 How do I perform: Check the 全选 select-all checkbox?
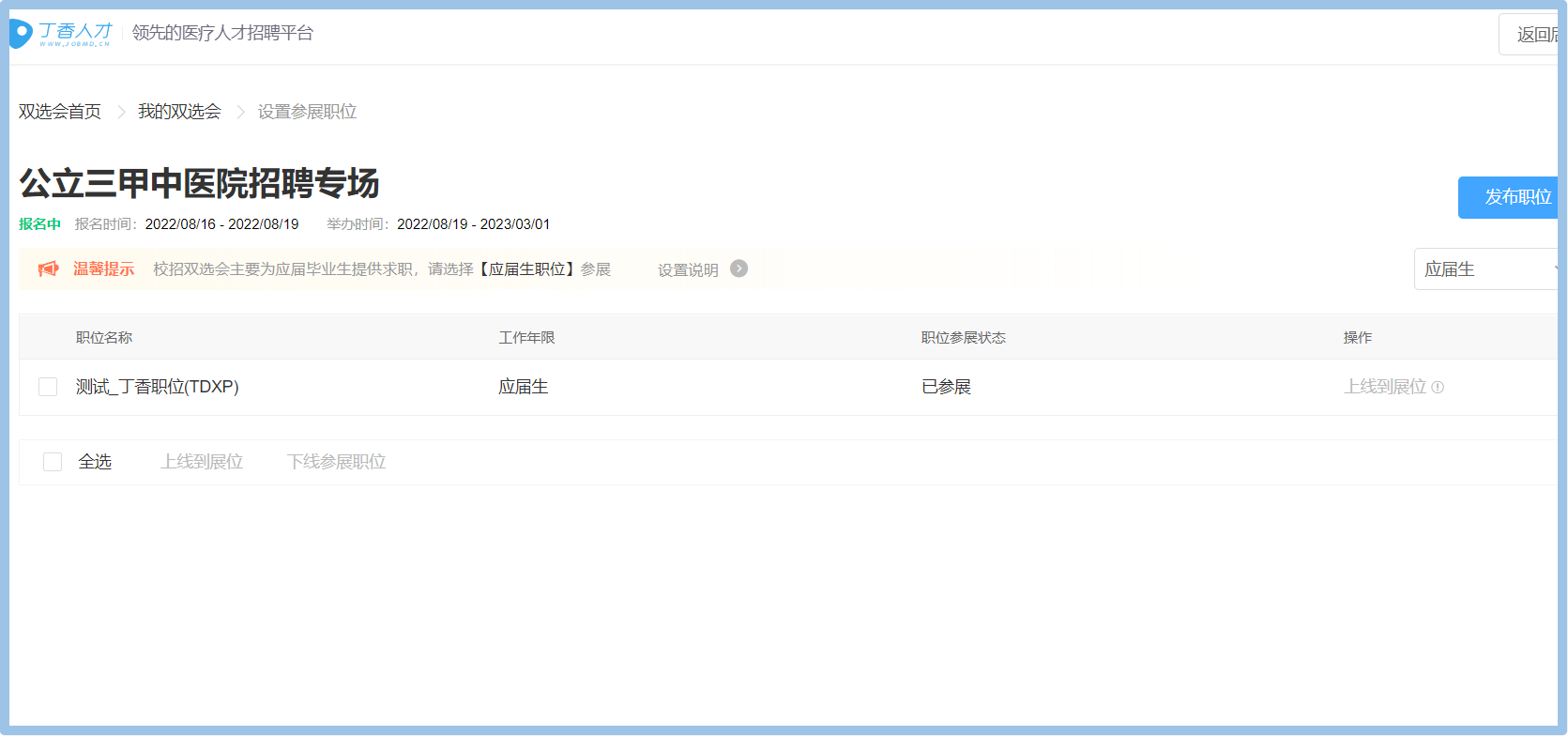pyautogui.click(x=53, y=462)
